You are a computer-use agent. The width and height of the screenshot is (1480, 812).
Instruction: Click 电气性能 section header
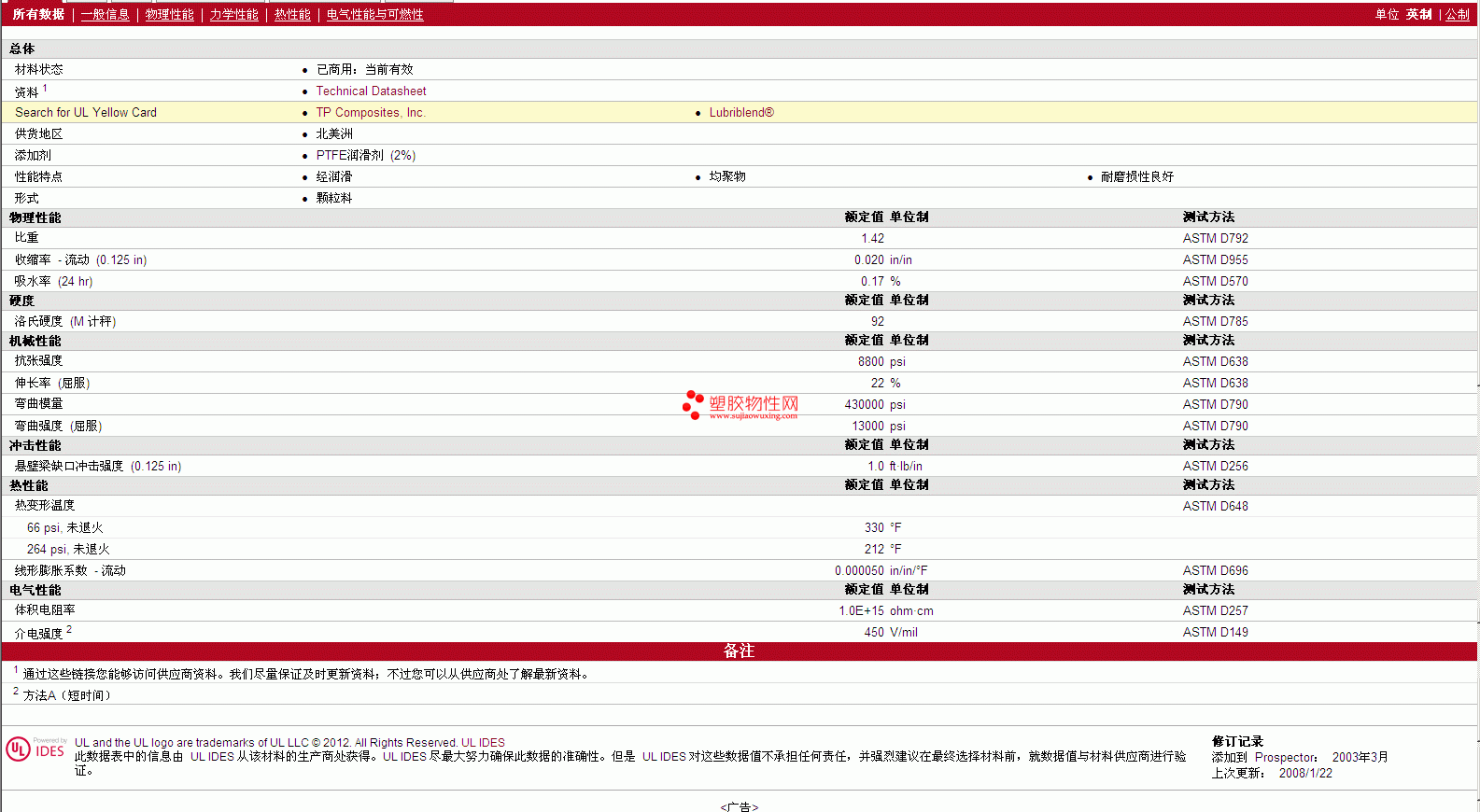(35, 590)
